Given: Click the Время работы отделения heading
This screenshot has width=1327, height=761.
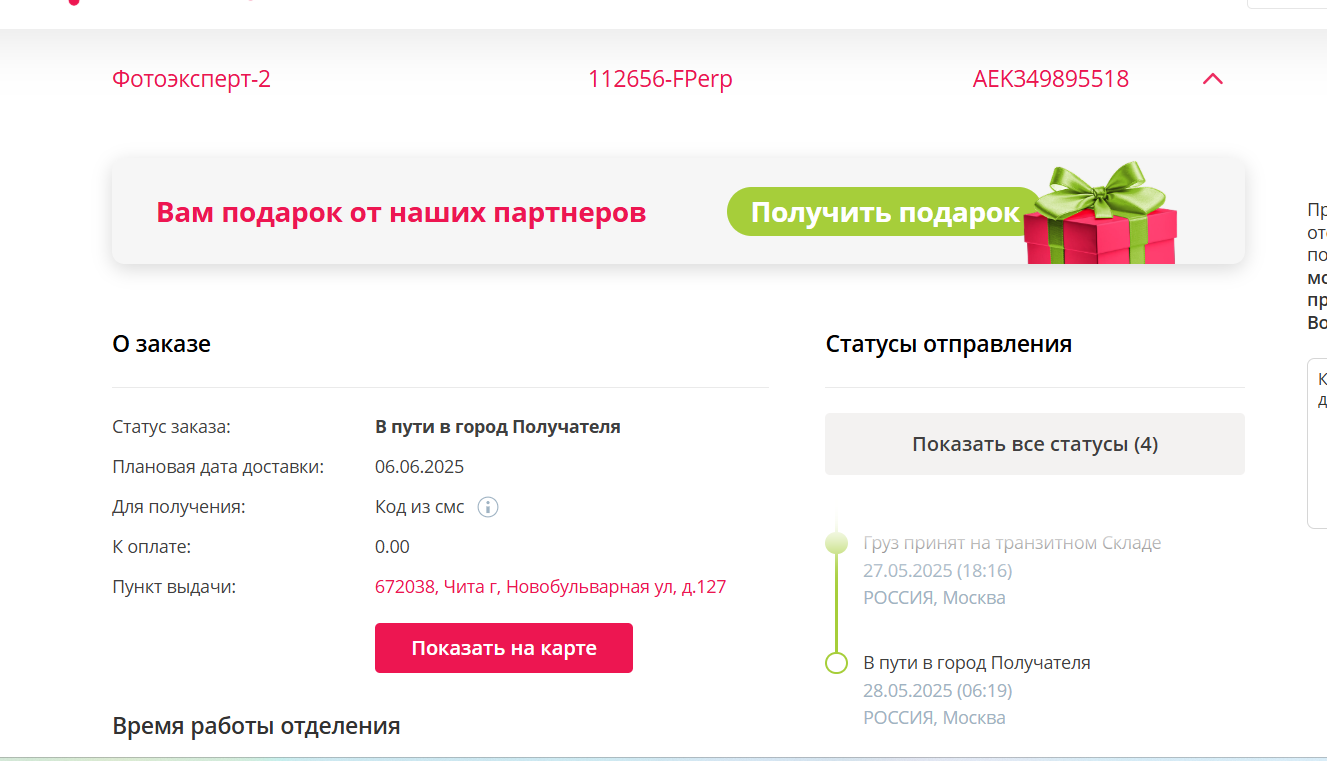Looking at the screenshot, I should (x=256, y=726).
